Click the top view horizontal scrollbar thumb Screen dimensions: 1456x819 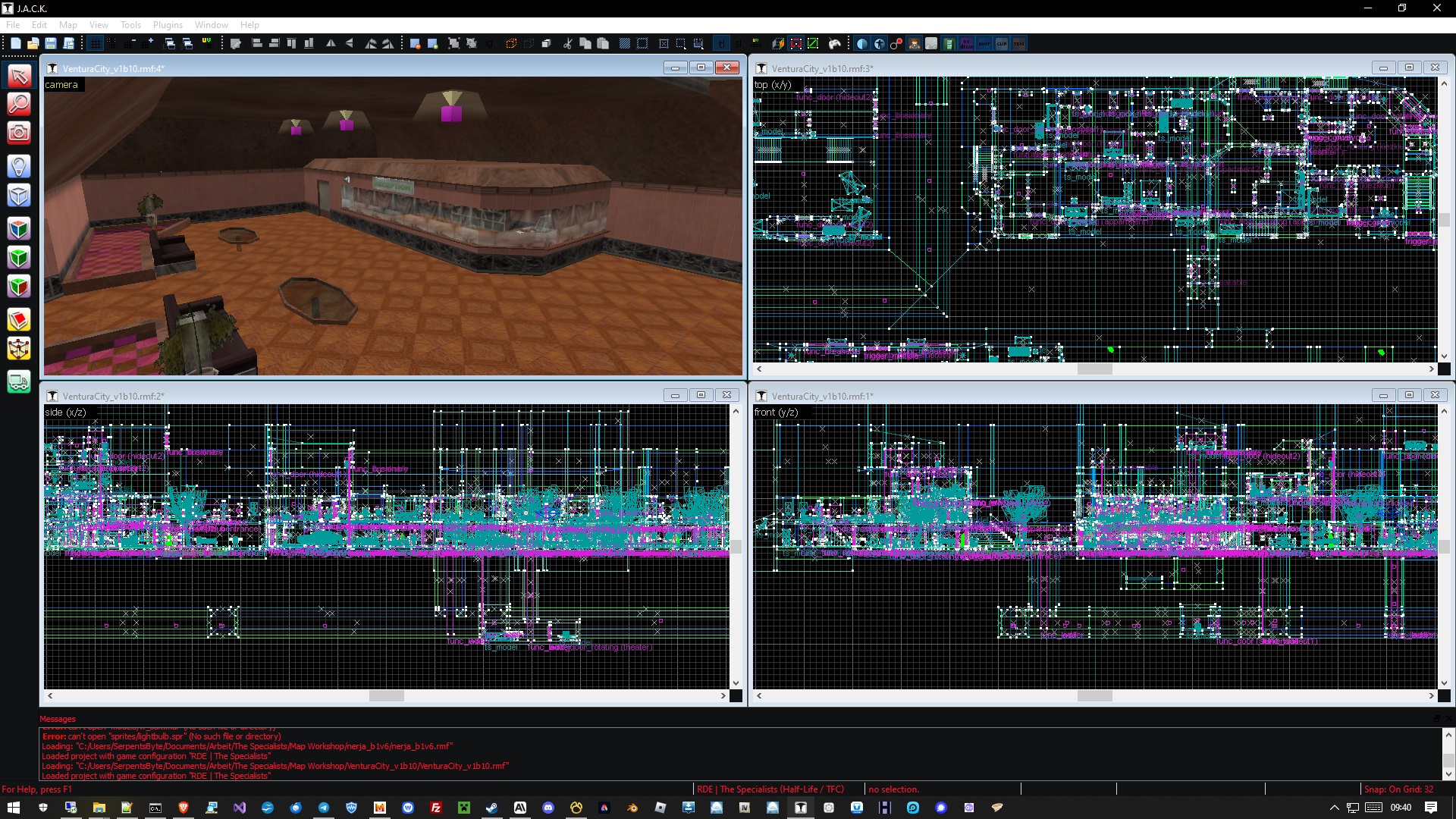coord(1094,369)
